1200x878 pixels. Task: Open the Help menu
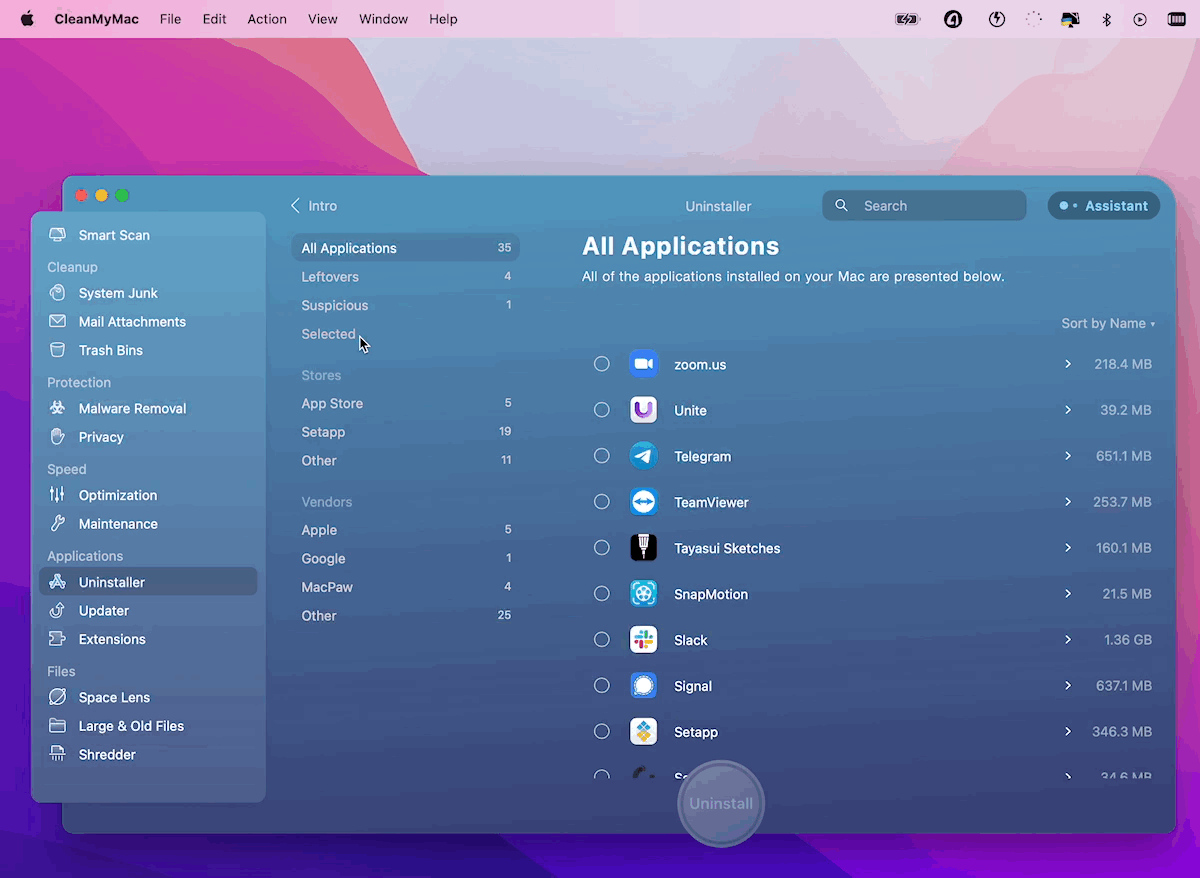click(x=443, y=19)
